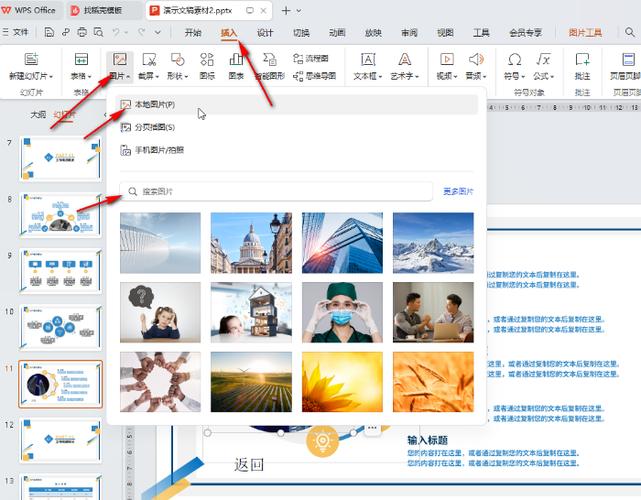
Task: Click the Print Preview icon
Action: (98, 32)
